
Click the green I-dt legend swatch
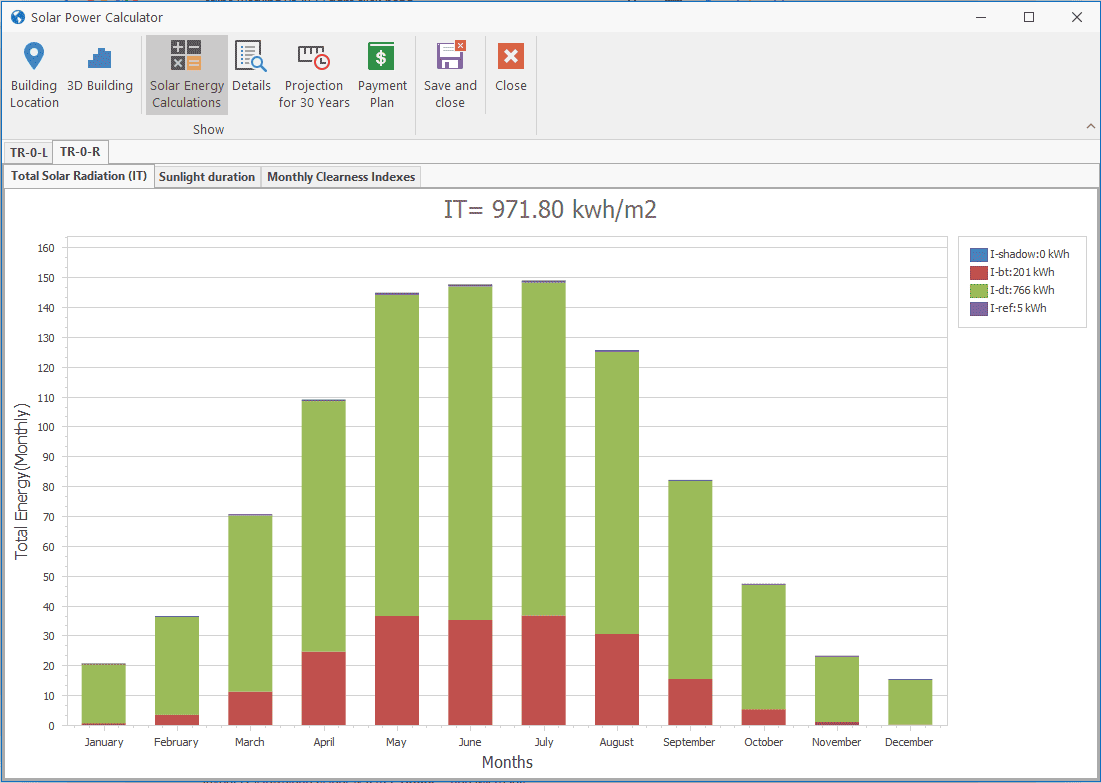[x=979, y=290]
